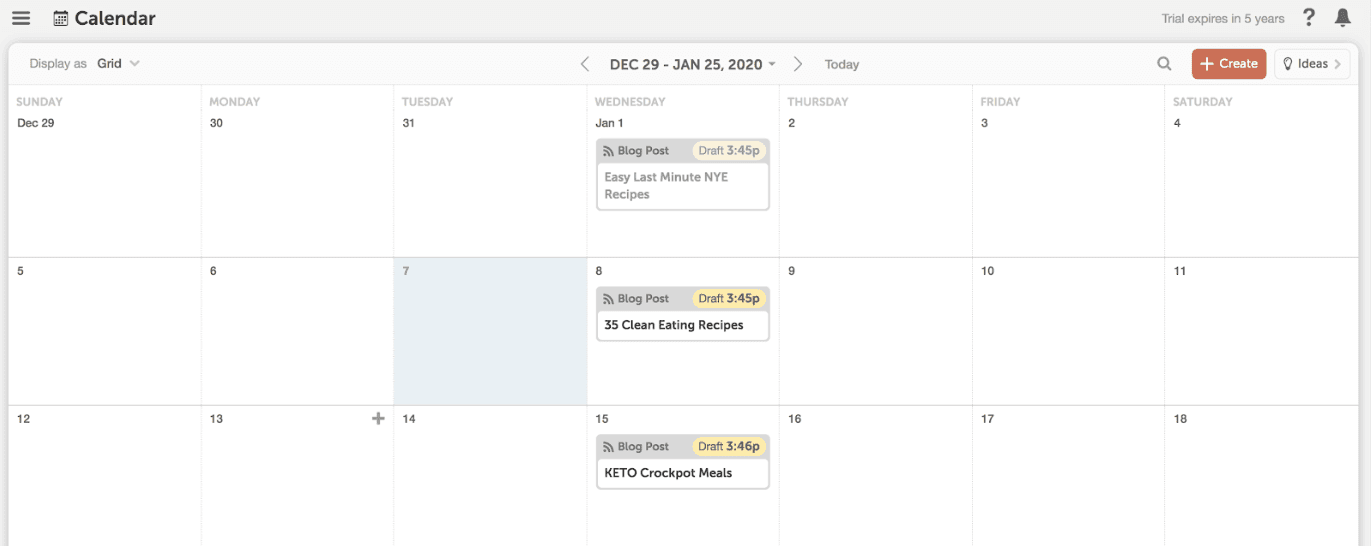Open the help question mark icon

[1309, 17]
